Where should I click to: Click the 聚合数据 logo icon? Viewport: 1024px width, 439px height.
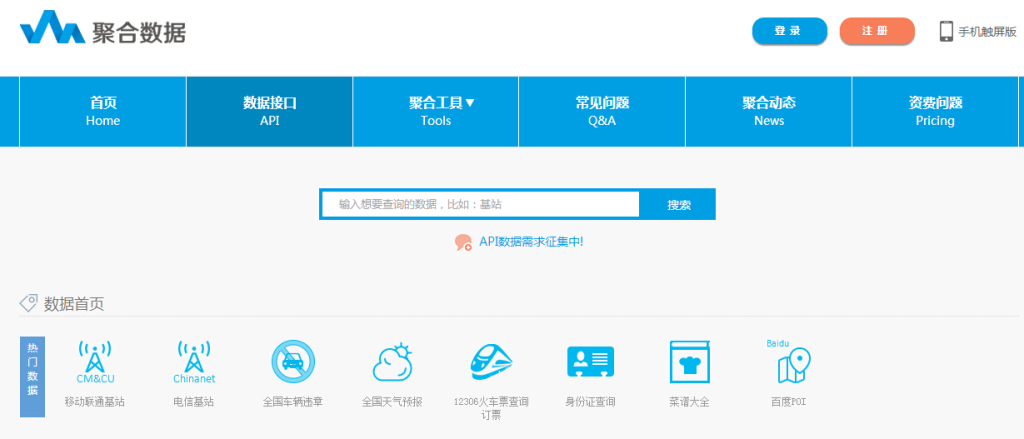tap(52, 27)
